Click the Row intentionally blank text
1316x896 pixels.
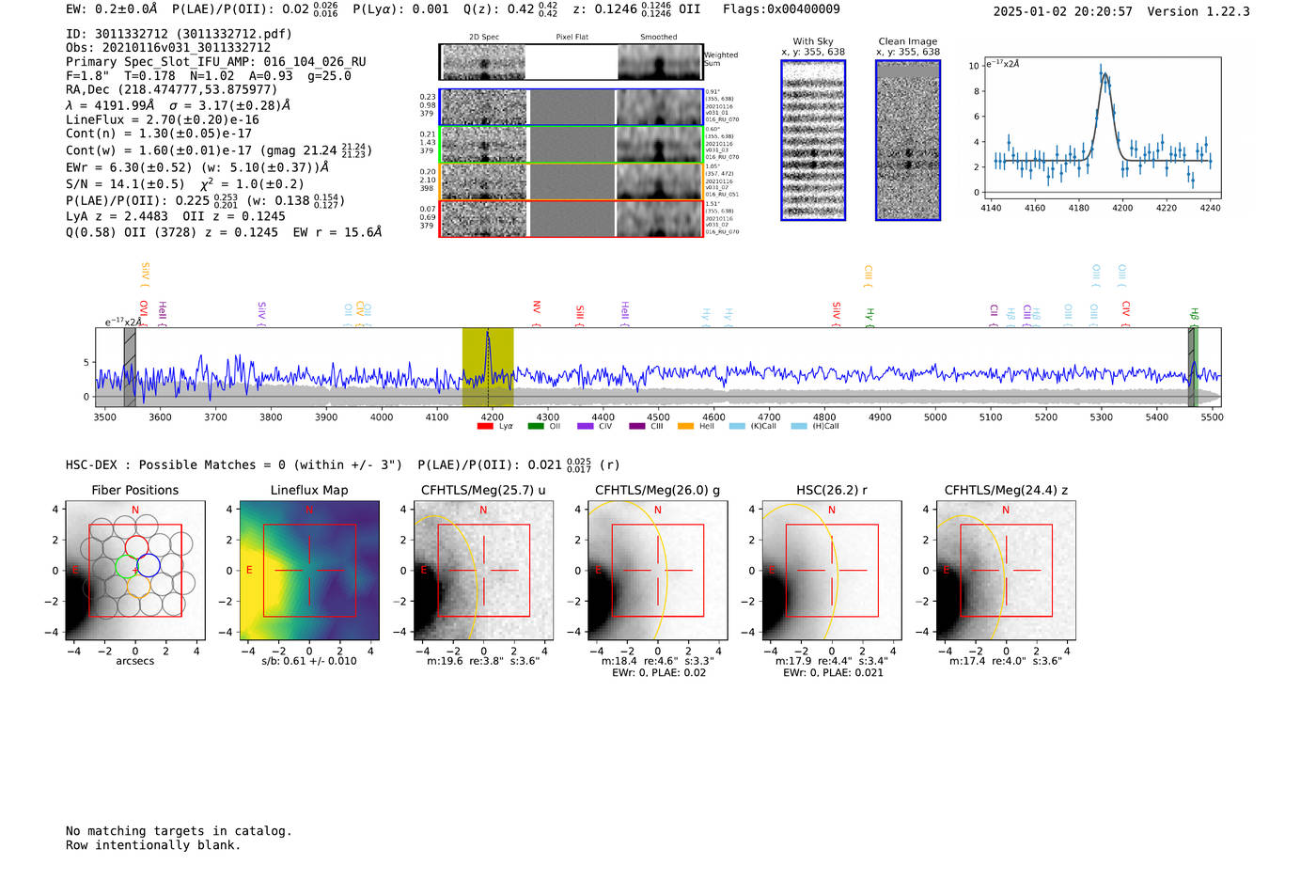153,845
